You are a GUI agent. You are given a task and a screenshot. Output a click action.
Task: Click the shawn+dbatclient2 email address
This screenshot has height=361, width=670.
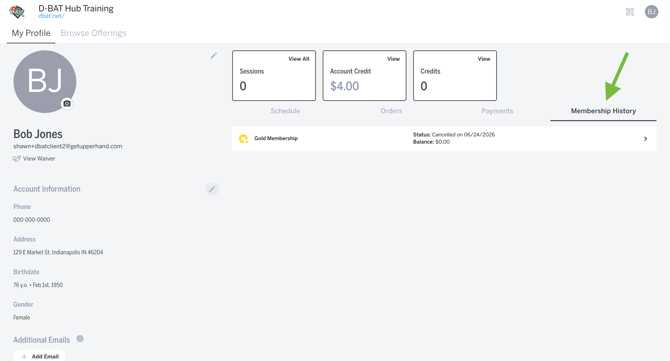[x=68, y=146]
